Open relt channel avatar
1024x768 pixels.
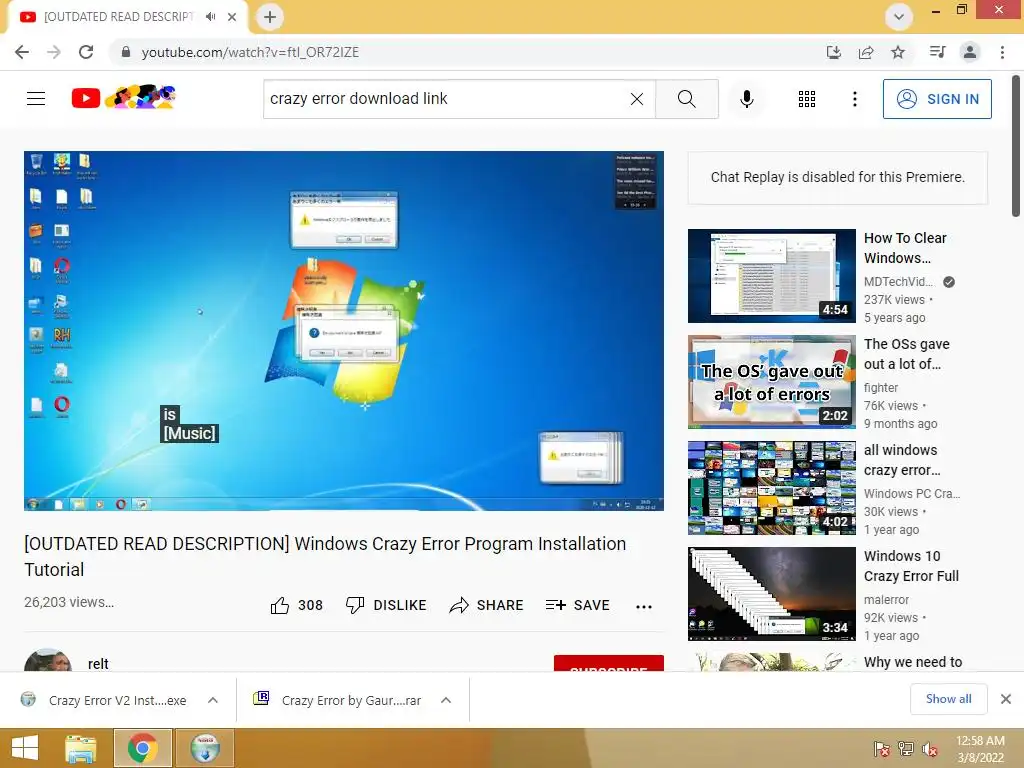(48, 660)
